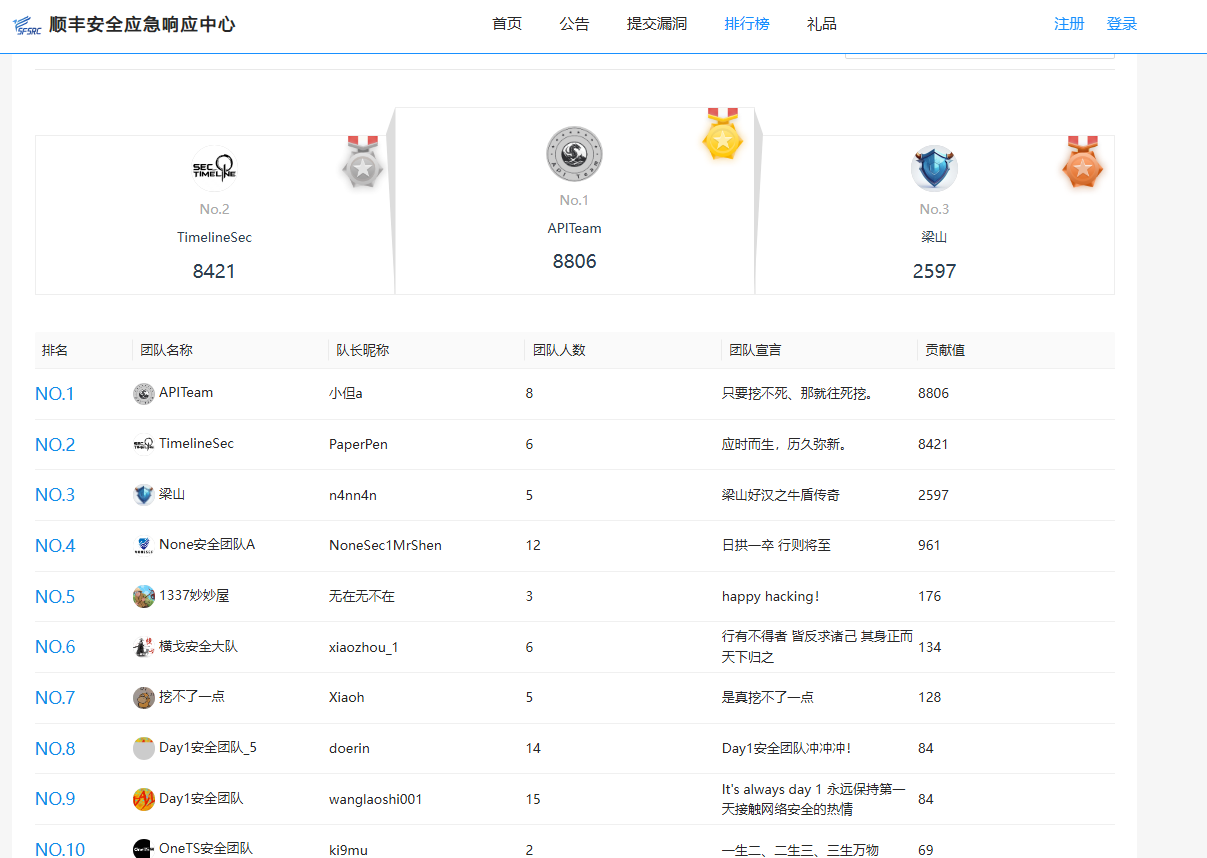Click the 团队名称 column header
This screenshot has width=1207, height=858.
point(166,350)
